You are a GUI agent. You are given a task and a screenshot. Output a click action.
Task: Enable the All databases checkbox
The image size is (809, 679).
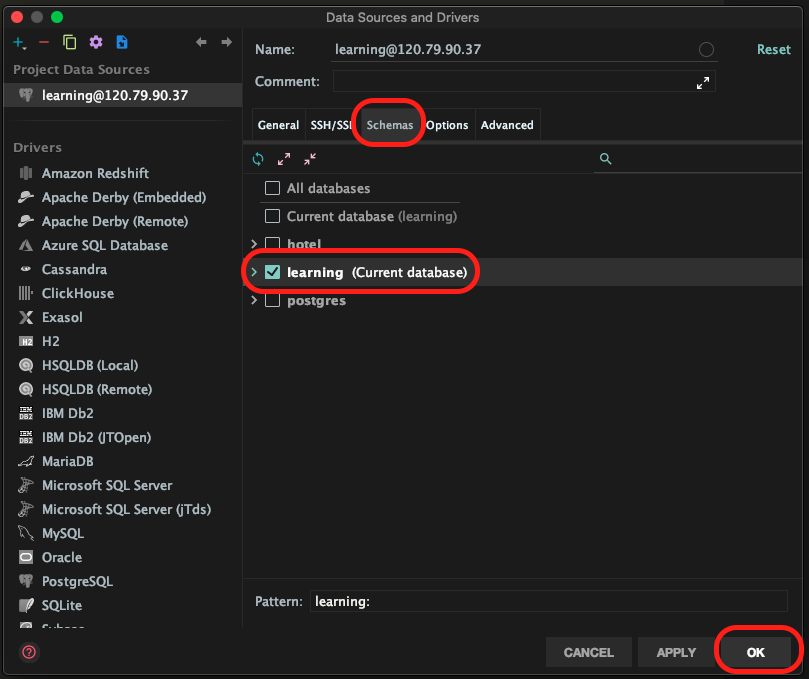point(272,188)
